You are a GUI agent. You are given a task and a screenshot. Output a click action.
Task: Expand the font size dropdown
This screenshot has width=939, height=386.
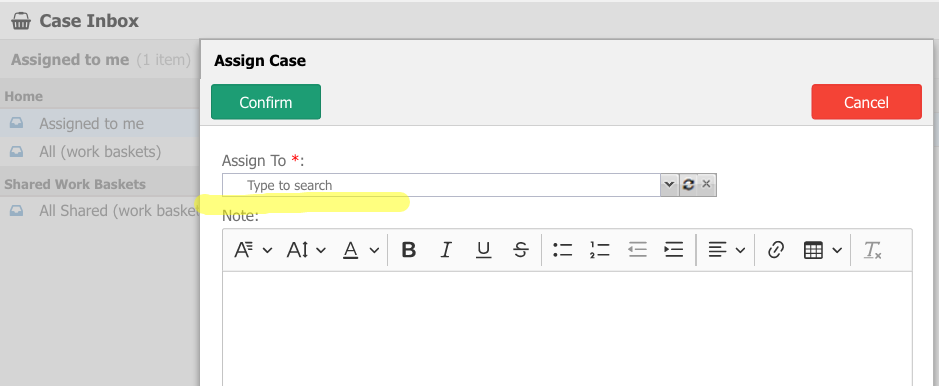306,250
